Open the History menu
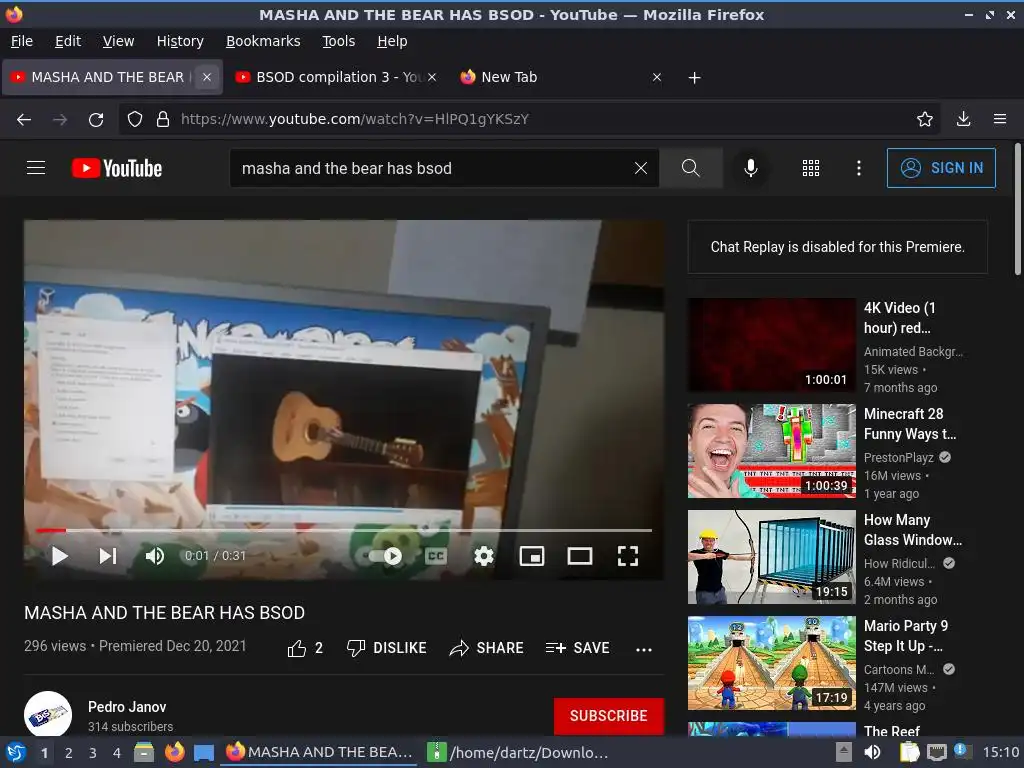Screen dimensions: 1024x768 pos(180,41)
